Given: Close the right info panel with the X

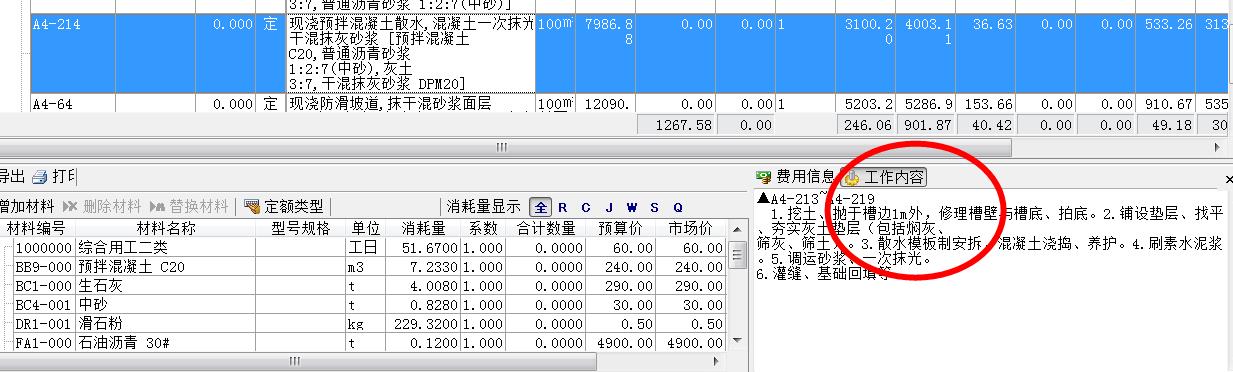Looking at the screenshot, I should pos(1229,179).
